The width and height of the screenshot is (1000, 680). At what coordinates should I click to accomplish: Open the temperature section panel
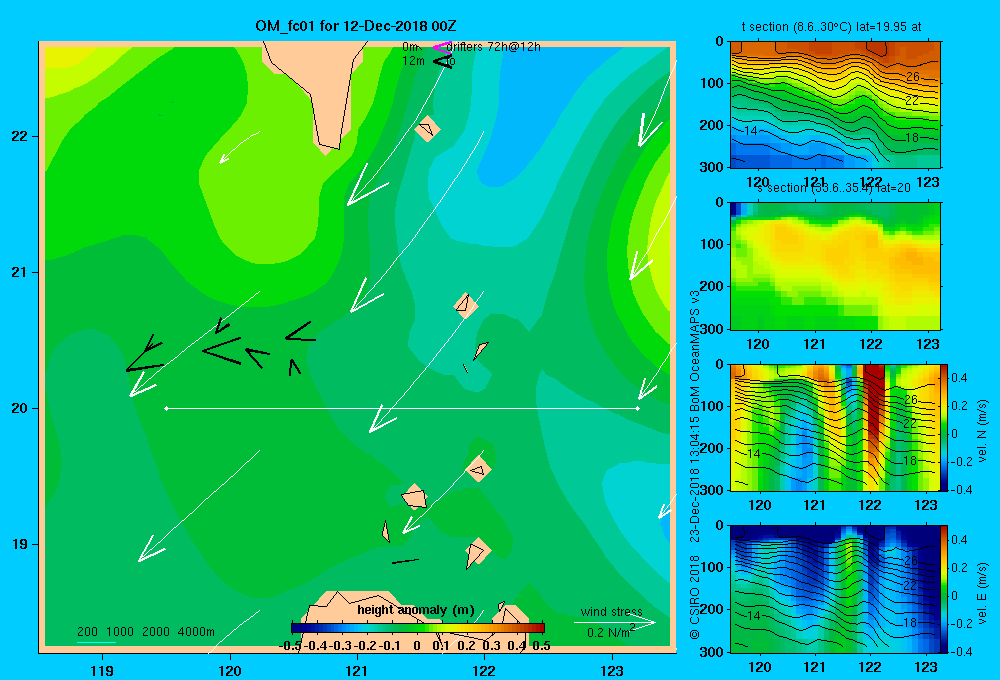(835, 105)
